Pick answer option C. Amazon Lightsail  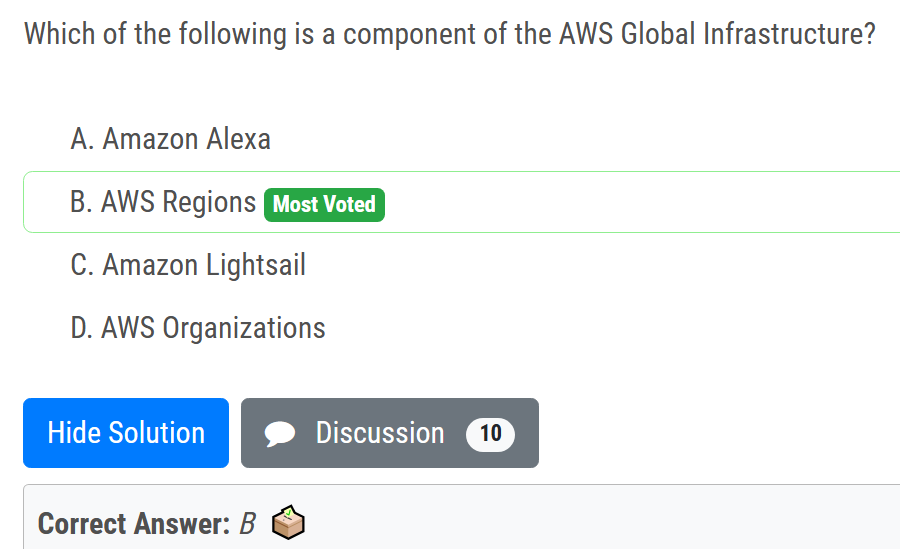point(188,265)
